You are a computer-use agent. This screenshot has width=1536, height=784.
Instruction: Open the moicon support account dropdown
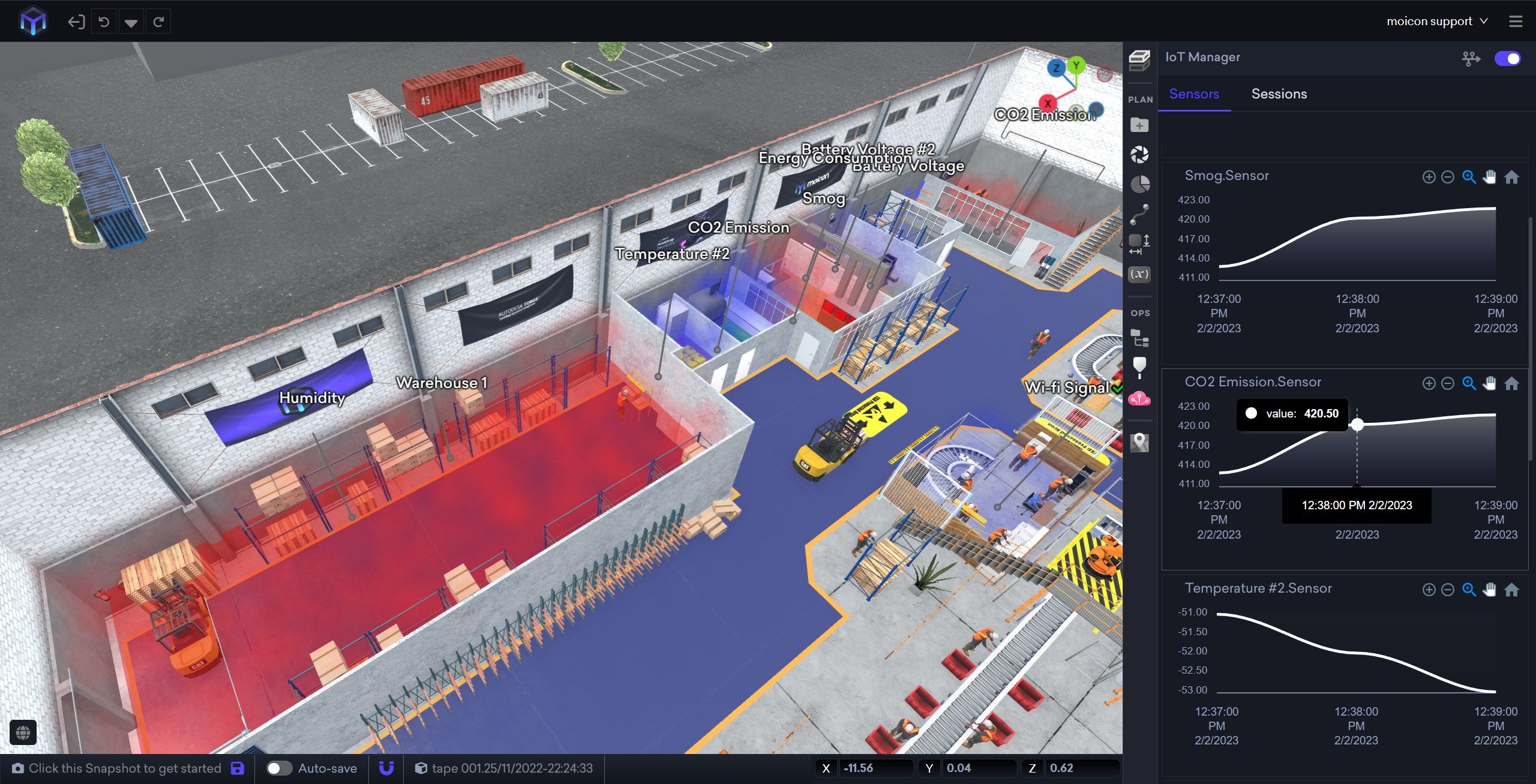click(x=1436, y=21)
